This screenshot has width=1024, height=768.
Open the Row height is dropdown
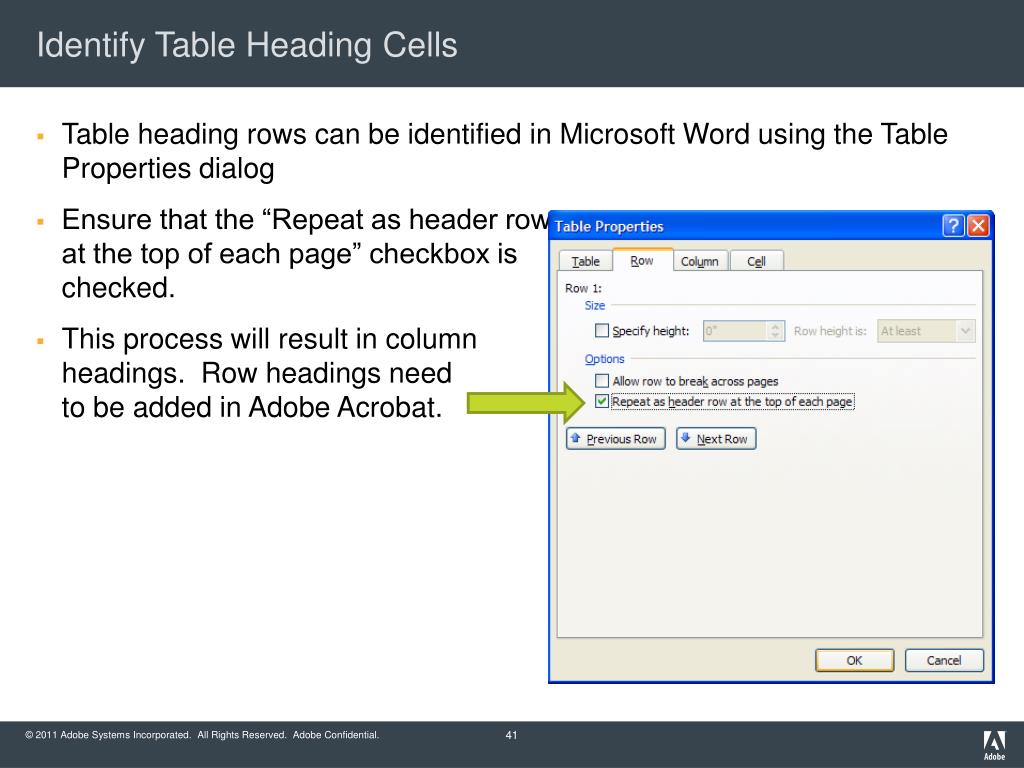pyautogui.click(x=964, y=330)
